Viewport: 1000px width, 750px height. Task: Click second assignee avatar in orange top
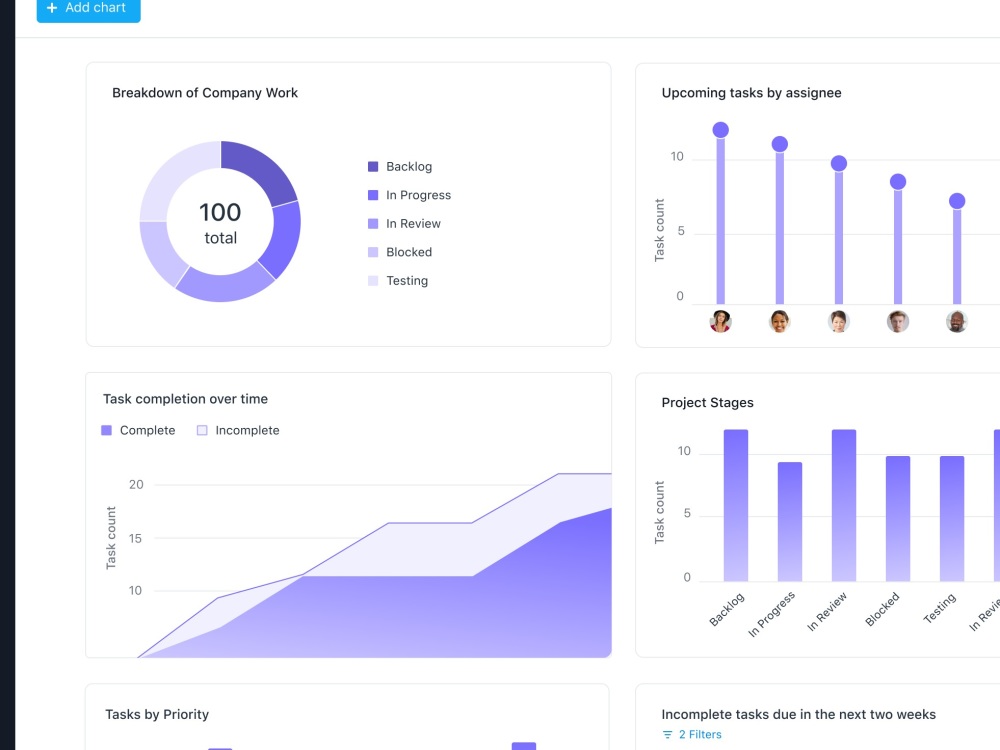click(x=779, y=321)
